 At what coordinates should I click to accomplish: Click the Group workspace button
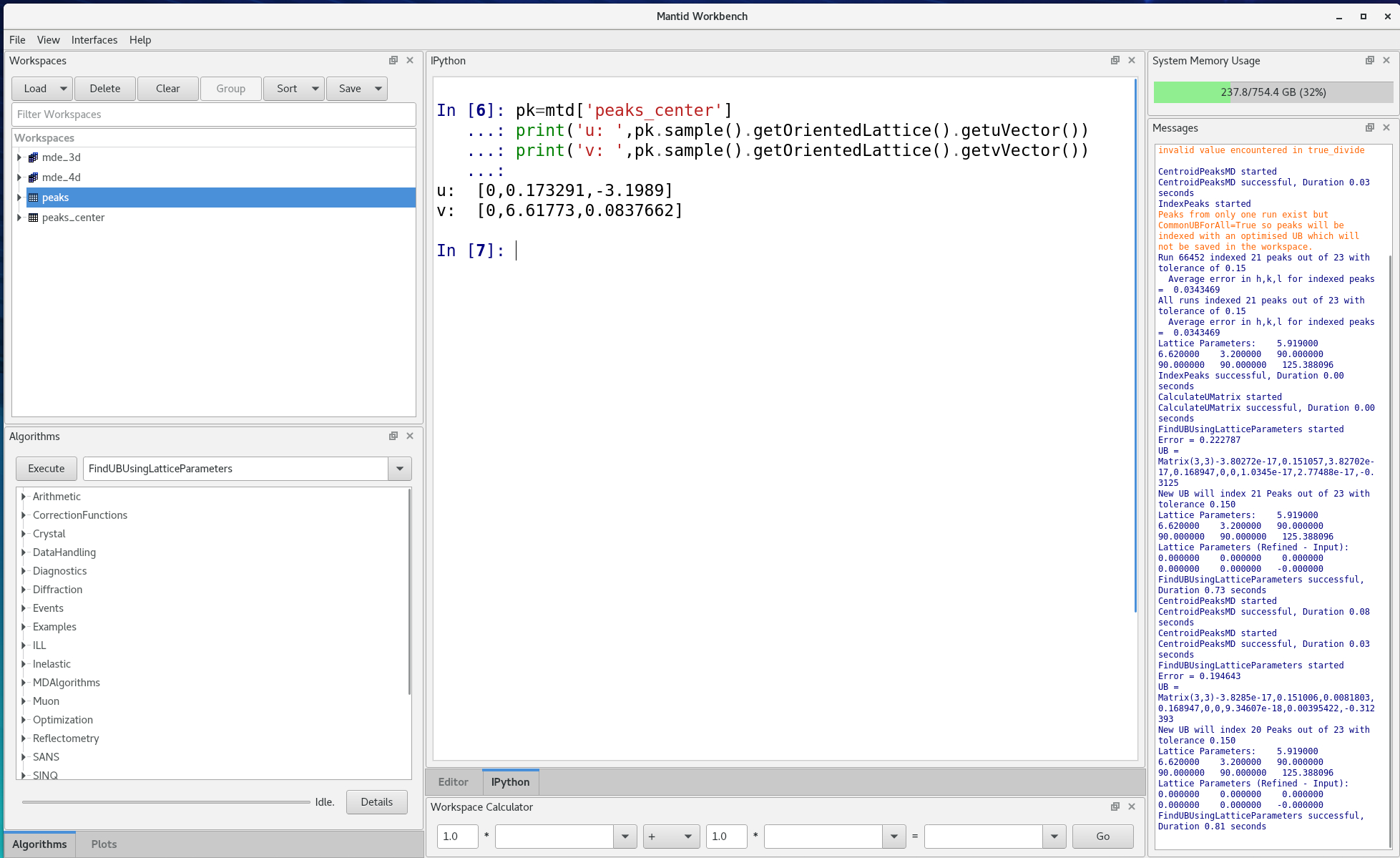230,88
